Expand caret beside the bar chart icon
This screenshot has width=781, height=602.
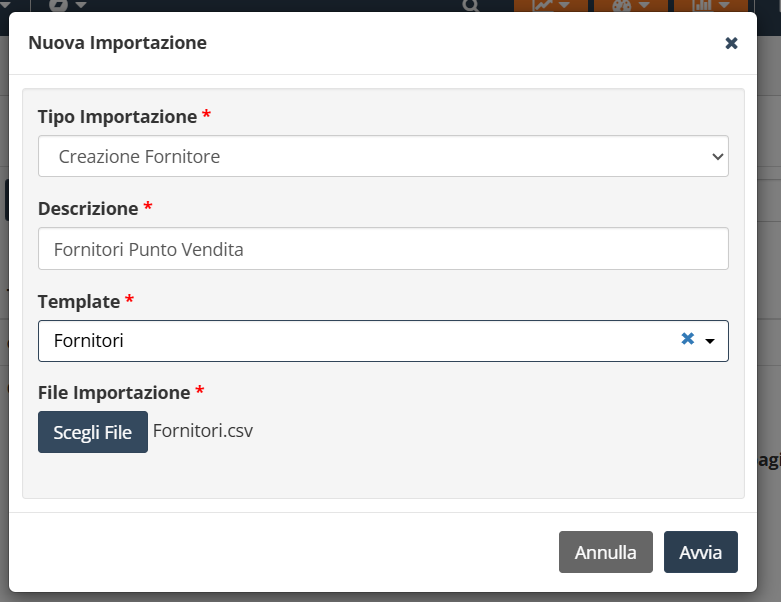coord(724,5)
